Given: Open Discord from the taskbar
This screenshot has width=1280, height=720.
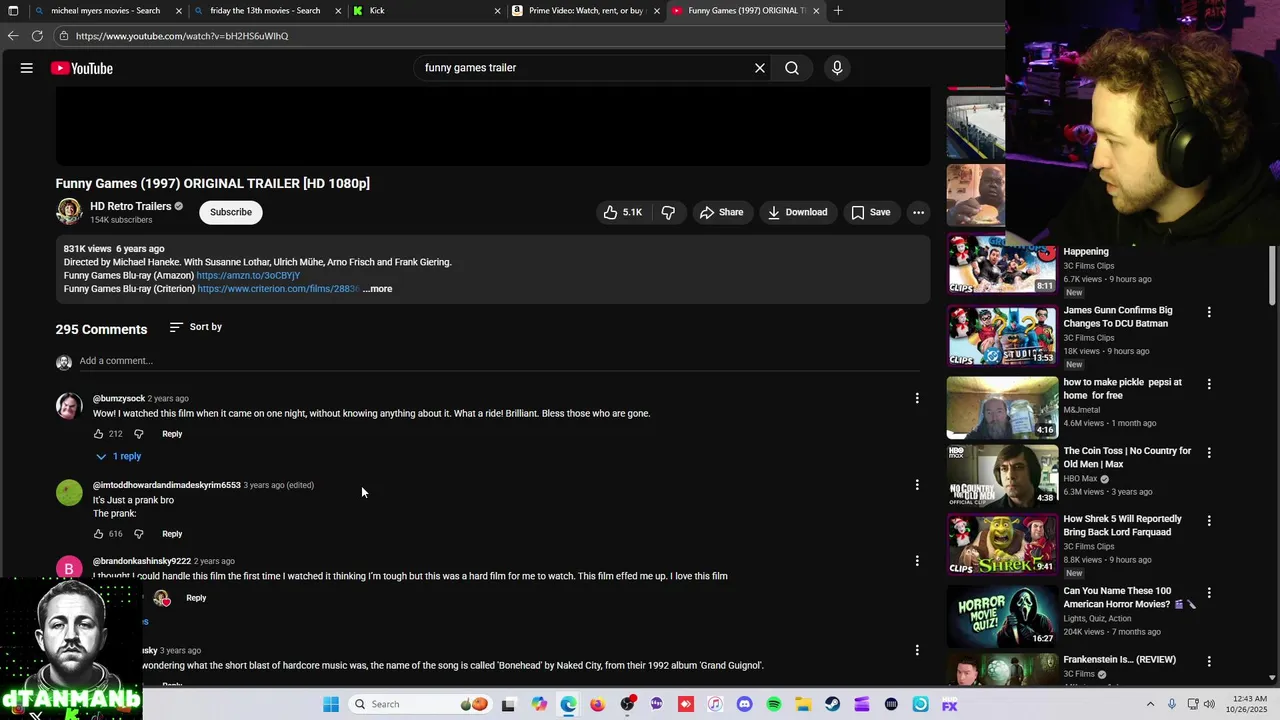Looking at the screenshot, I should coord(744,704).
